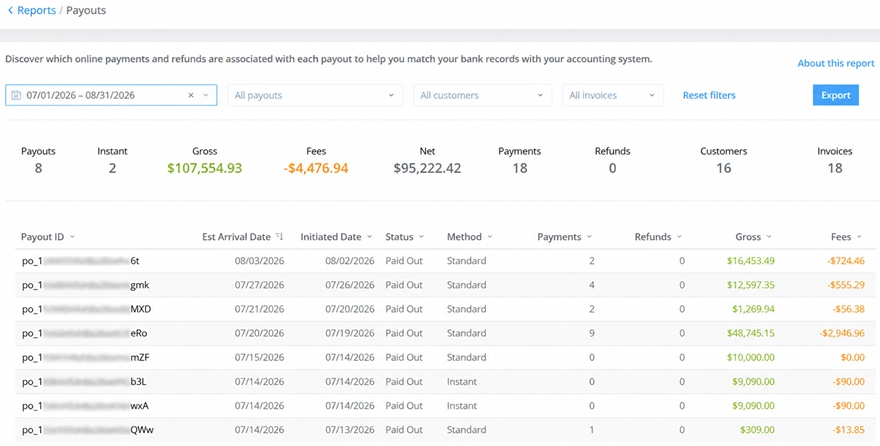The width and height of the screenshot is (880, 446).
Task: Click Reset filters link
Action: click(709, 95)
